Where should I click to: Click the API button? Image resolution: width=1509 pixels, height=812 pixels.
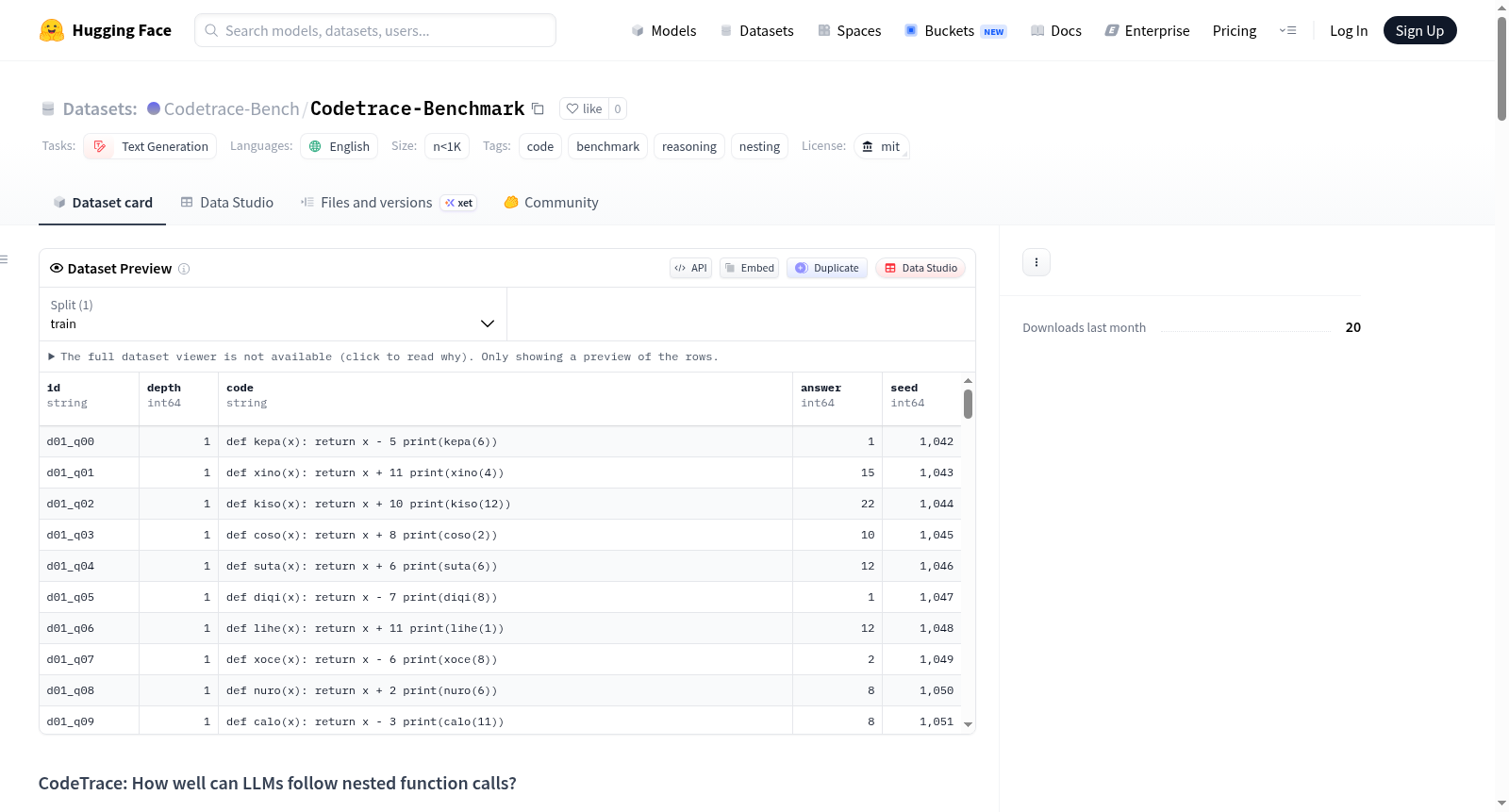[x=690, y=268]
